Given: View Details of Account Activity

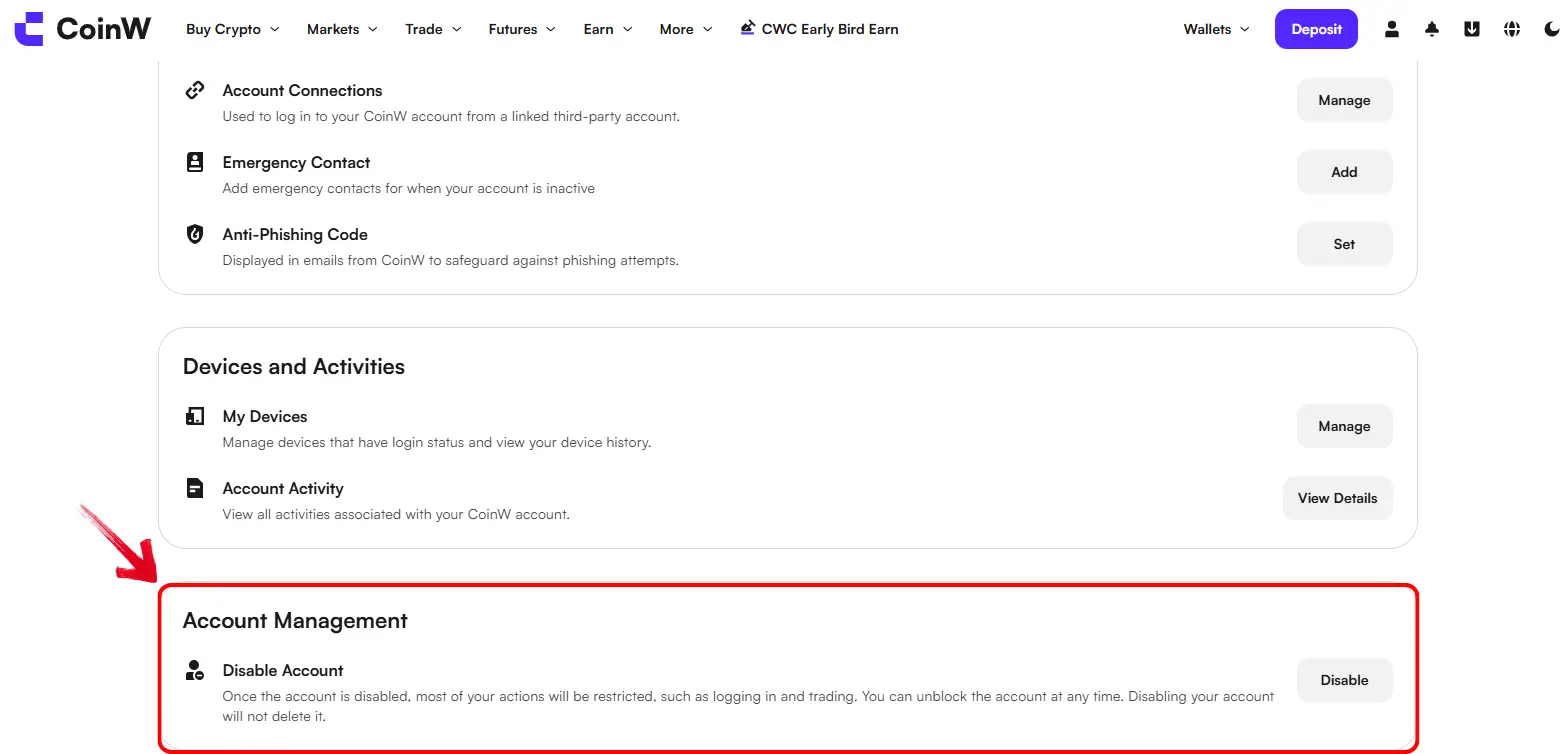Looking at the screenshot, I should click(x=1337, y=498).
